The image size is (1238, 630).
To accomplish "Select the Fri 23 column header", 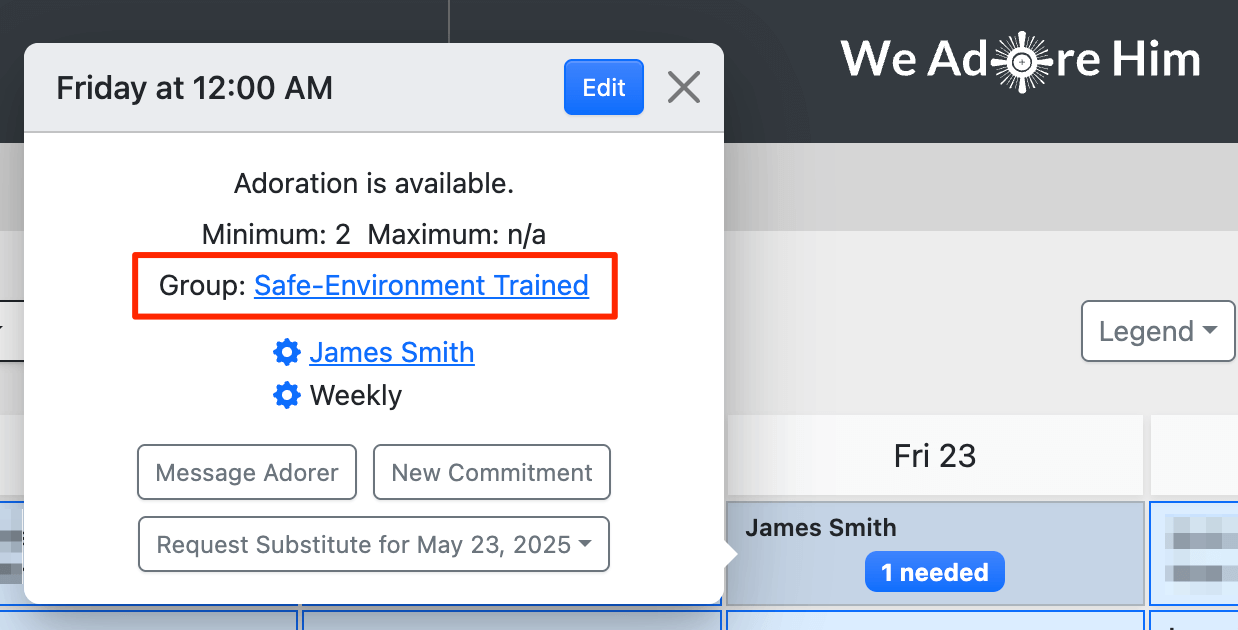I will [934, 456].
